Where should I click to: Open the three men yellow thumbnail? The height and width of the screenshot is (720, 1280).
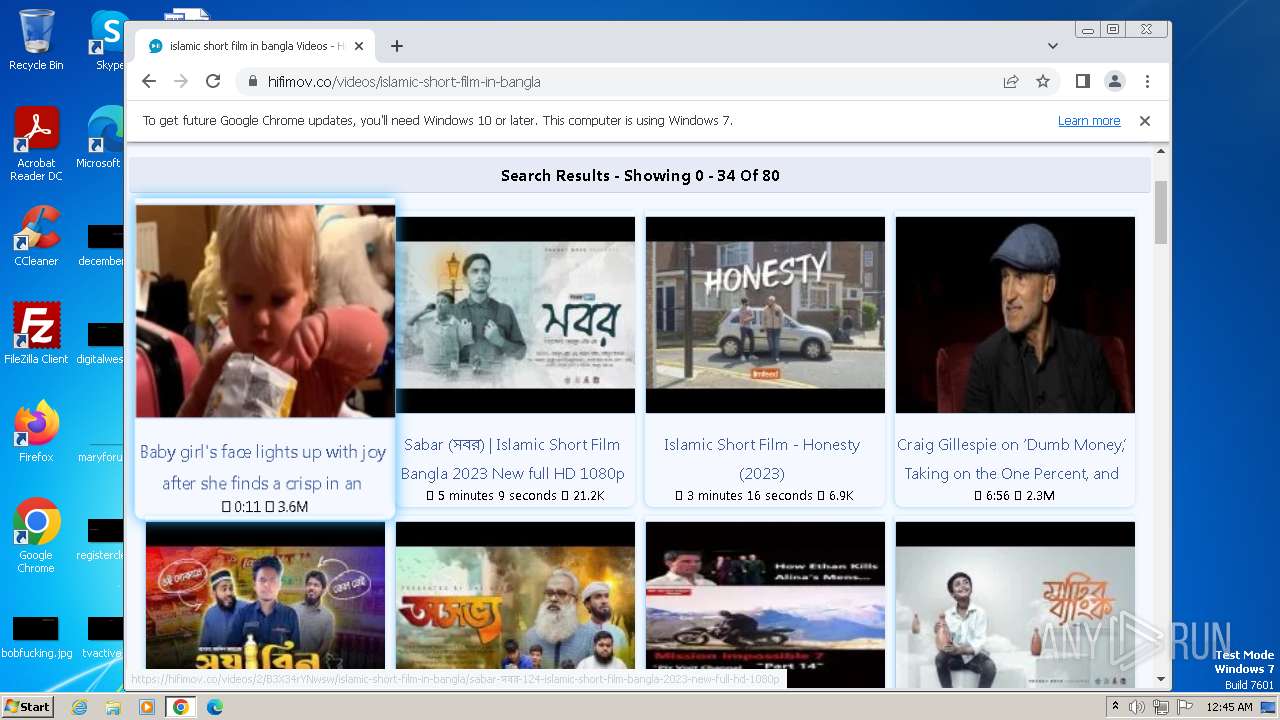pos(265,595)
